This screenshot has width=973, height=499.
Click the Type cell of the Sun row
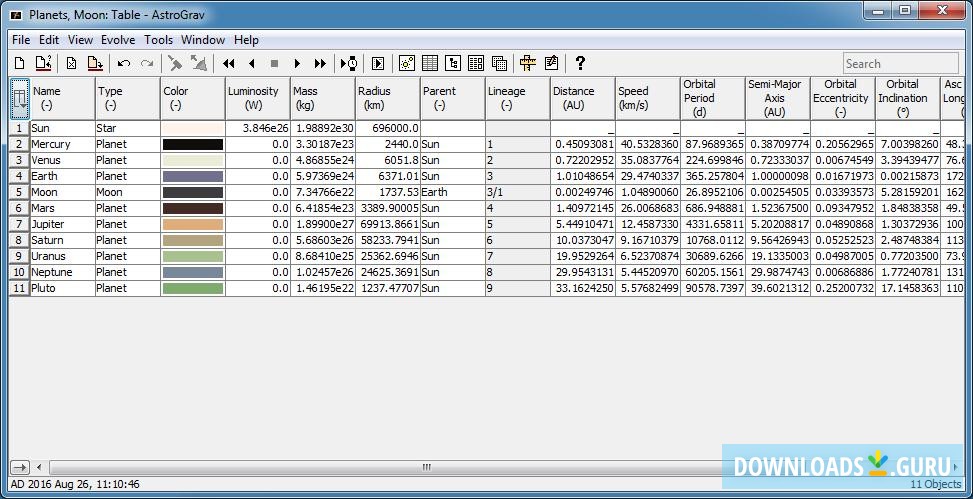pyautogui.click(x=128, y=128)
